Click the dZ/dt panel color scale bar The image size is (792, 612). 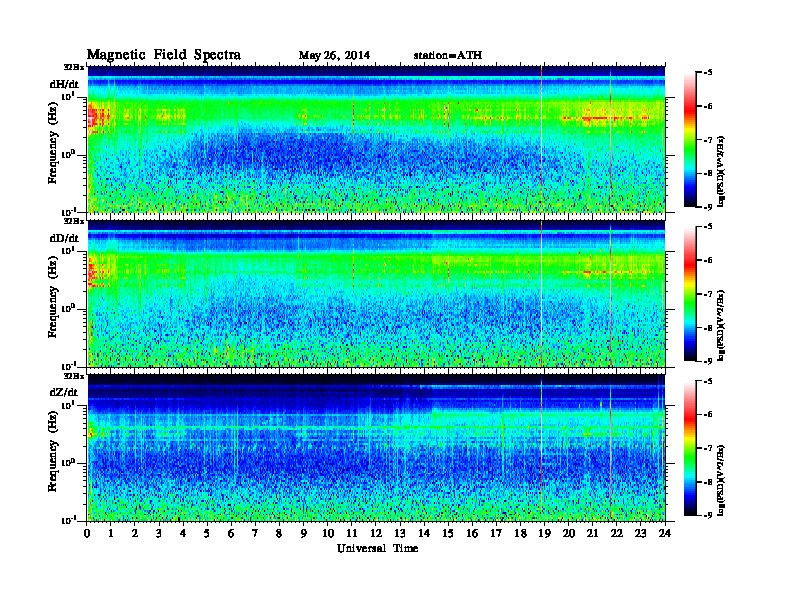coord(689,448)
